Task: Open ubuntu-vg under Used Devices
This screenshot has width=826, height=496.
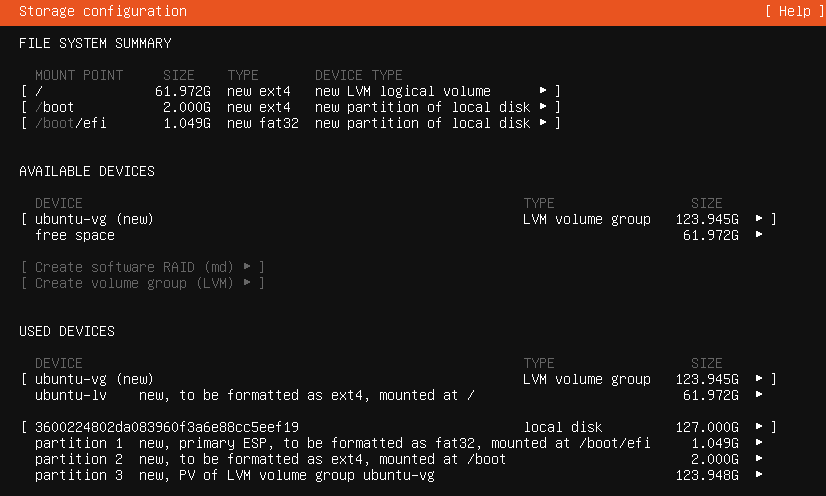Action: pyautogui.click(x=399, y=379)
